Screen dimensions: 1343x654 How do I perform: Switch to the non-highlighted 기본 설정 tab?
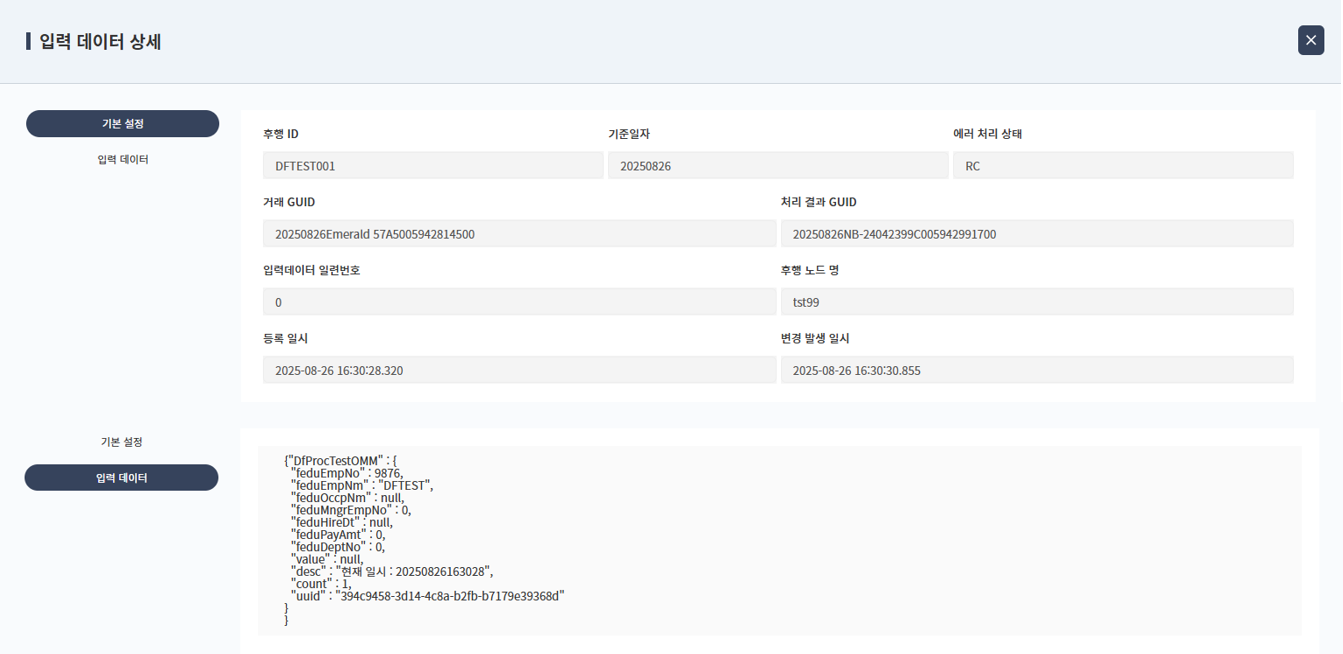122,442
